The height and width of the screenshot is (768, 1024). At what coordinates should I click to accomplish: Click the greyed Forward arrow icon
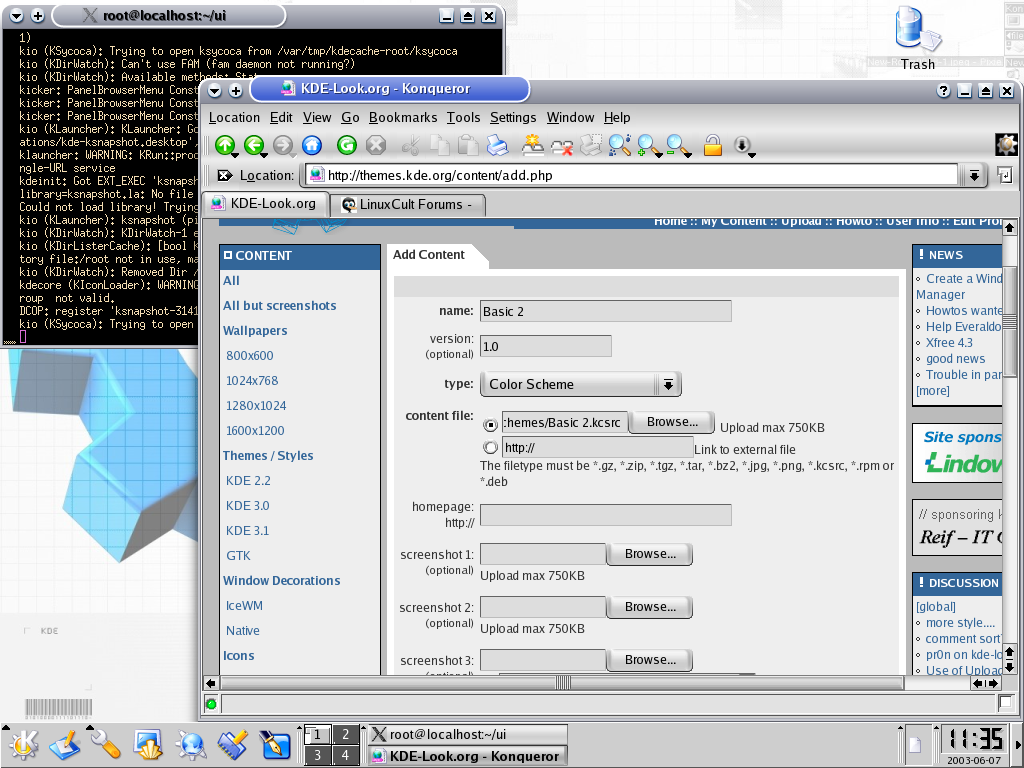(x=282, y=145)
